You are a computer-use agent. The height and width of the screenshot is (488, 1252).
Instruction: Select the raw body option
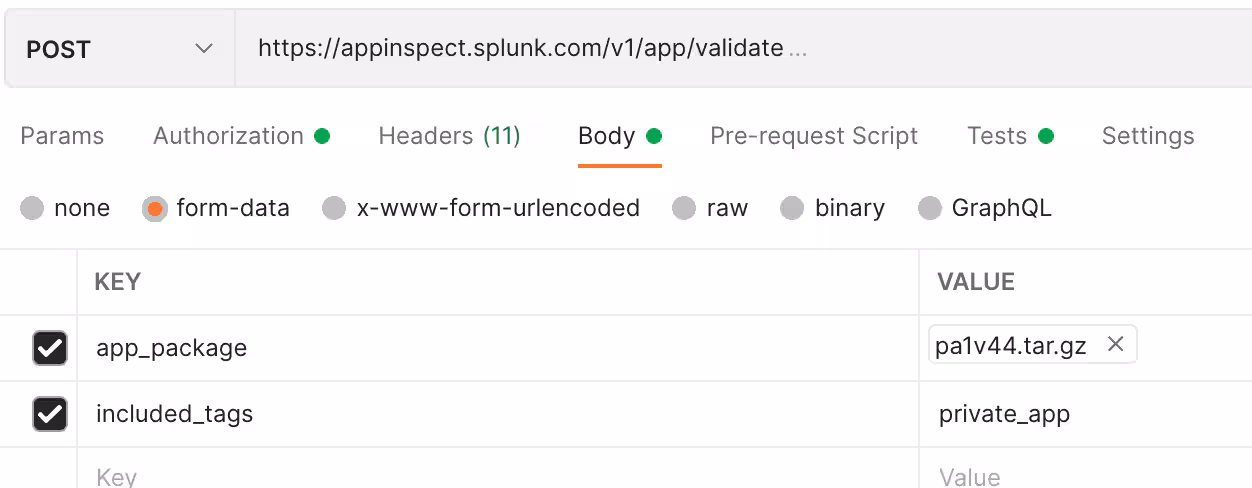tap(684, 208)
